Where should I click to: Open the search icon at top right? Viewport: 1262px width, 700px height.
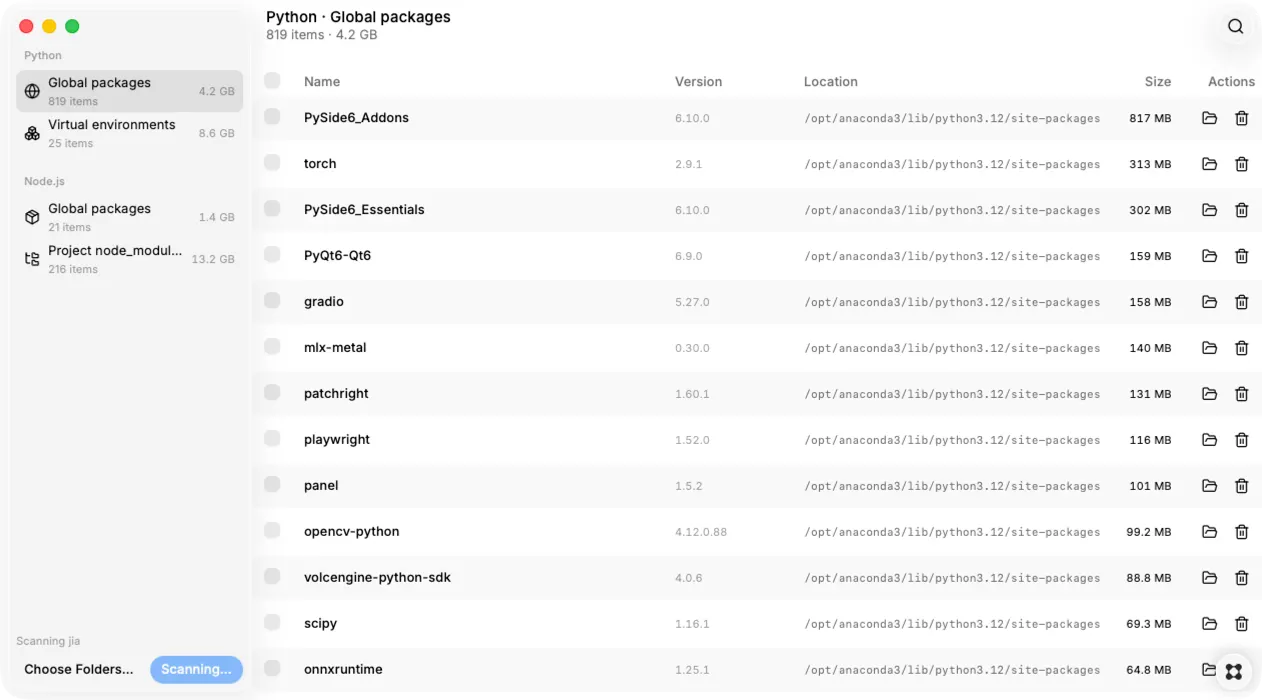[x=1235, y=27]
